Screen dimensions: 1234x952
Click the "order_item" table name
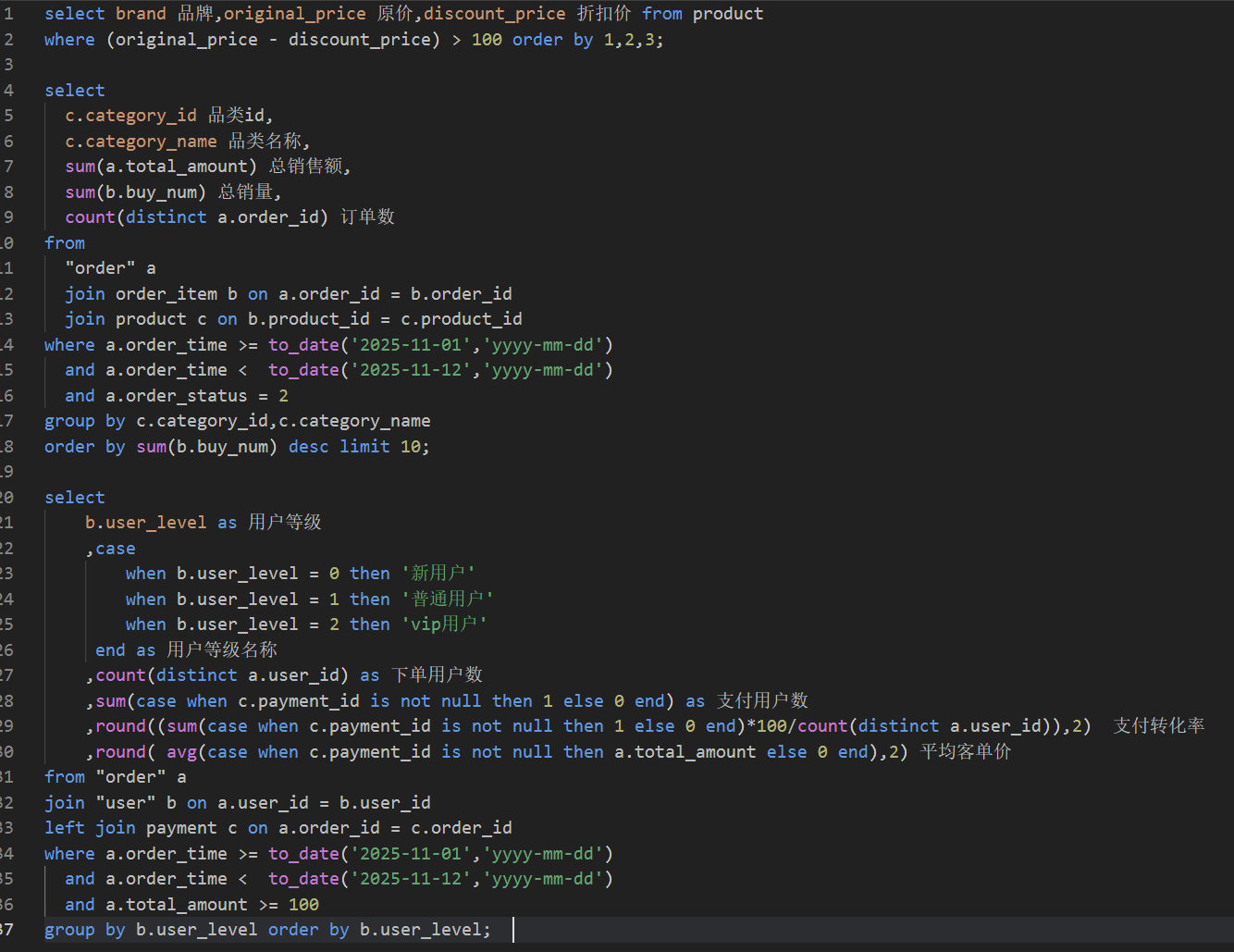(x=167, y=294)
